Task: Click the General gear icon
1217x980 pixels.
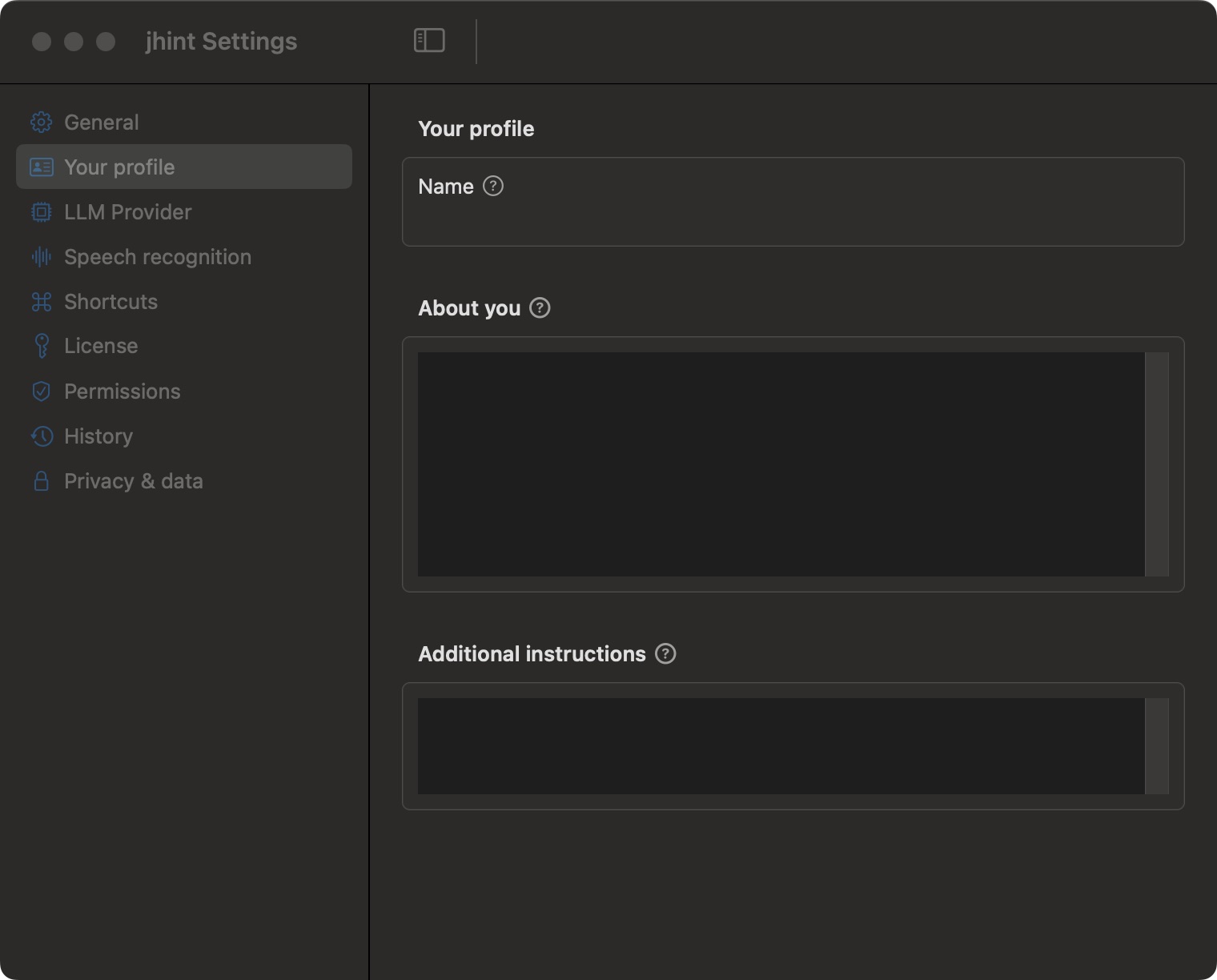Action: (x=41, y=122)
